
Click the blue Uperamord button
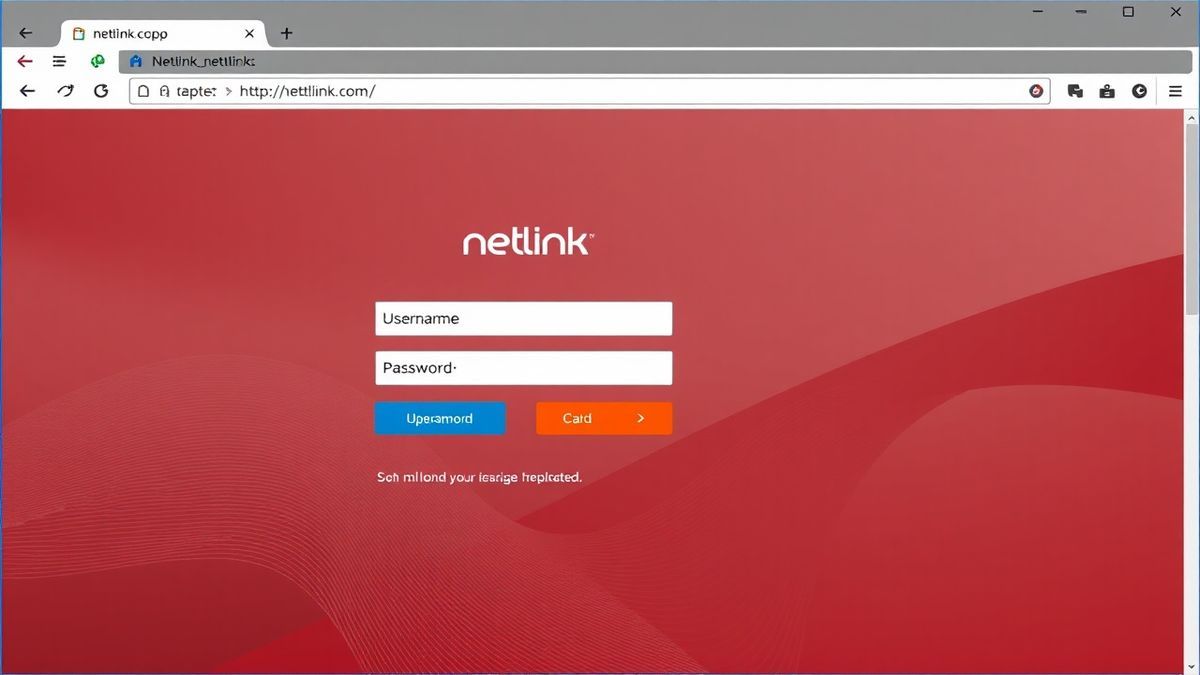[440, 418]
